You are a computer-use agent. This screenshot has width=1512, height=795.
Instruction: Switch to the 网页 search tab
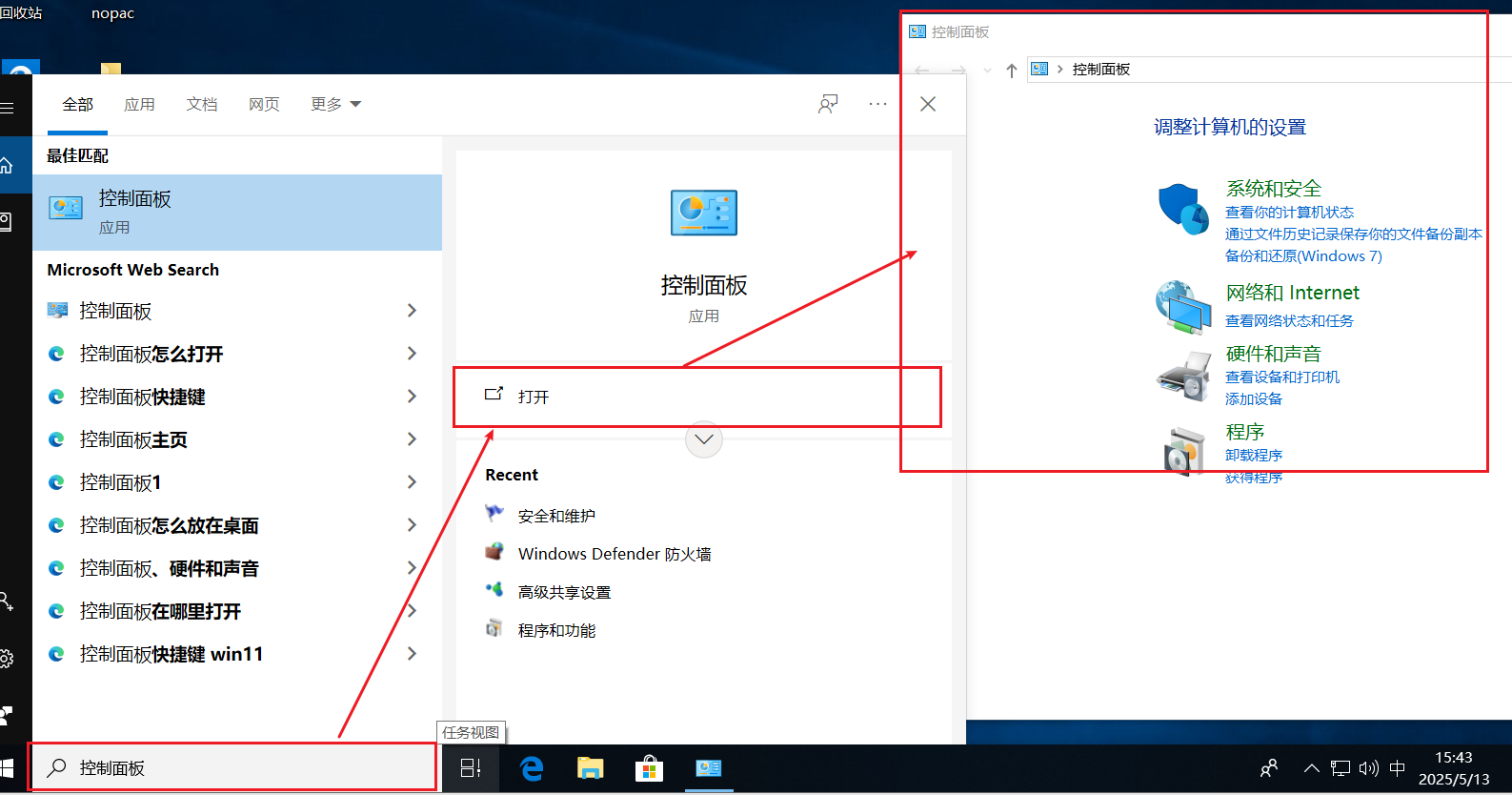coord(264,104)
